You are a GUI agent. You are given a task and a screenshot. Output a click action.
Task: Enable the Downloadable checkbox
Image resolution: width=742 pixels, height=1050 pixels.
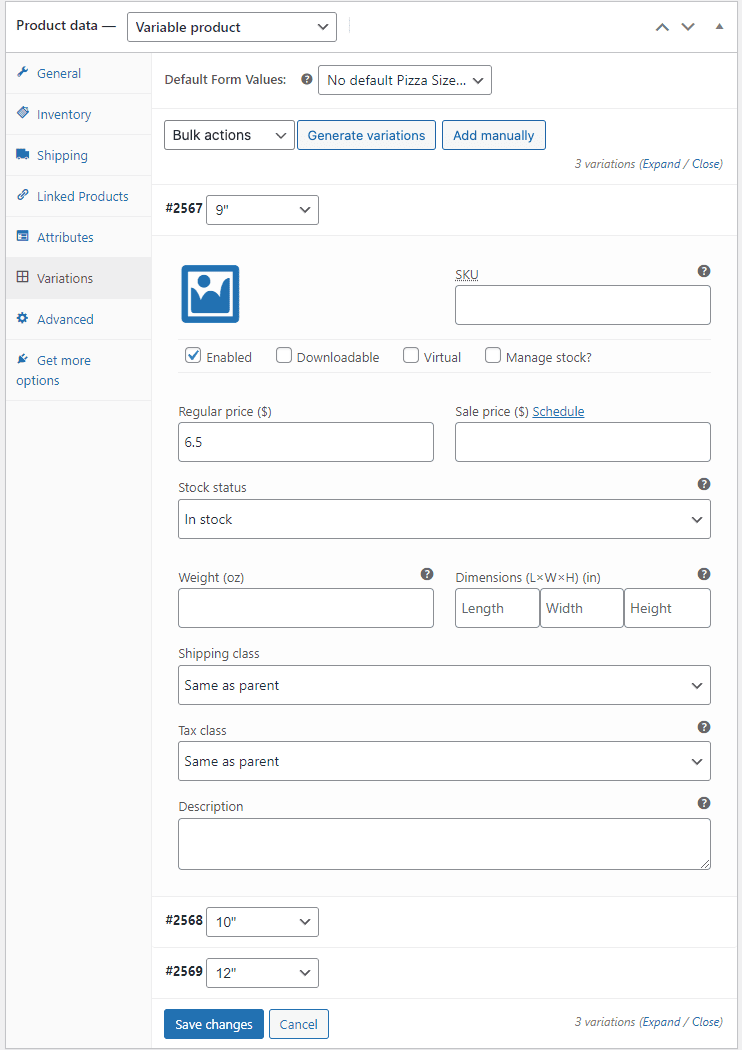pyautogui.click(x=284, y=355)
